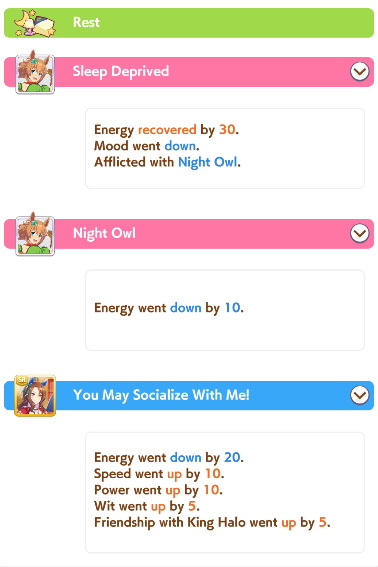Collapse the You May Socialize With Me section
Viewport: 378px width, 567px height.
[x=360, y=395]
